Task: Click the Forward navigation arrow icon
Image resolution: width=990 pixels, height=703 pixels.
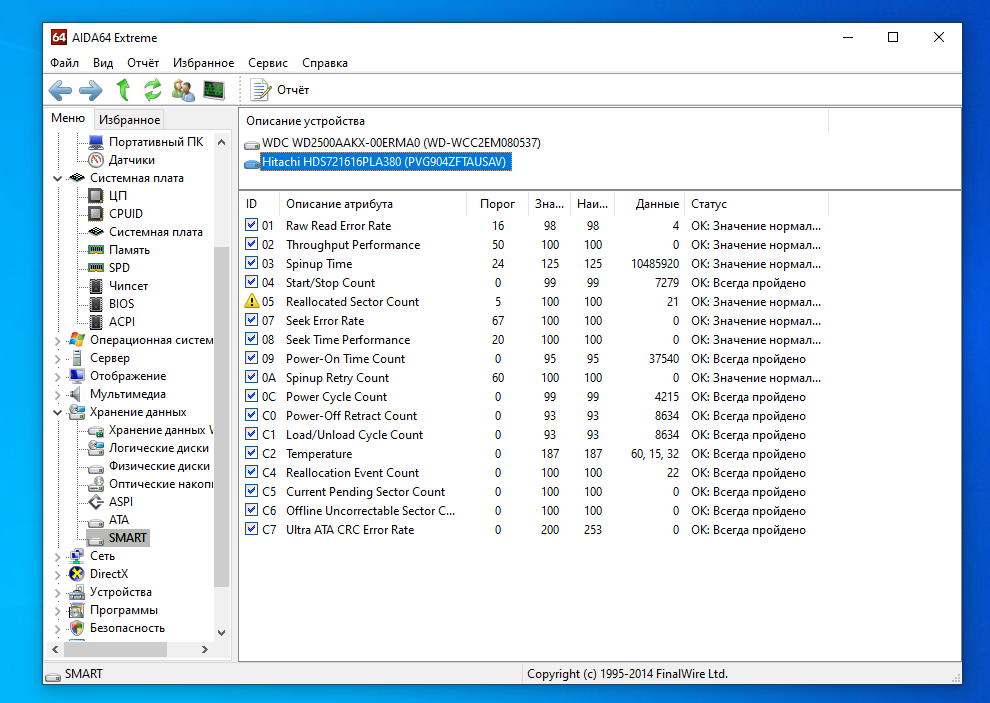Action: coord(91,90)
